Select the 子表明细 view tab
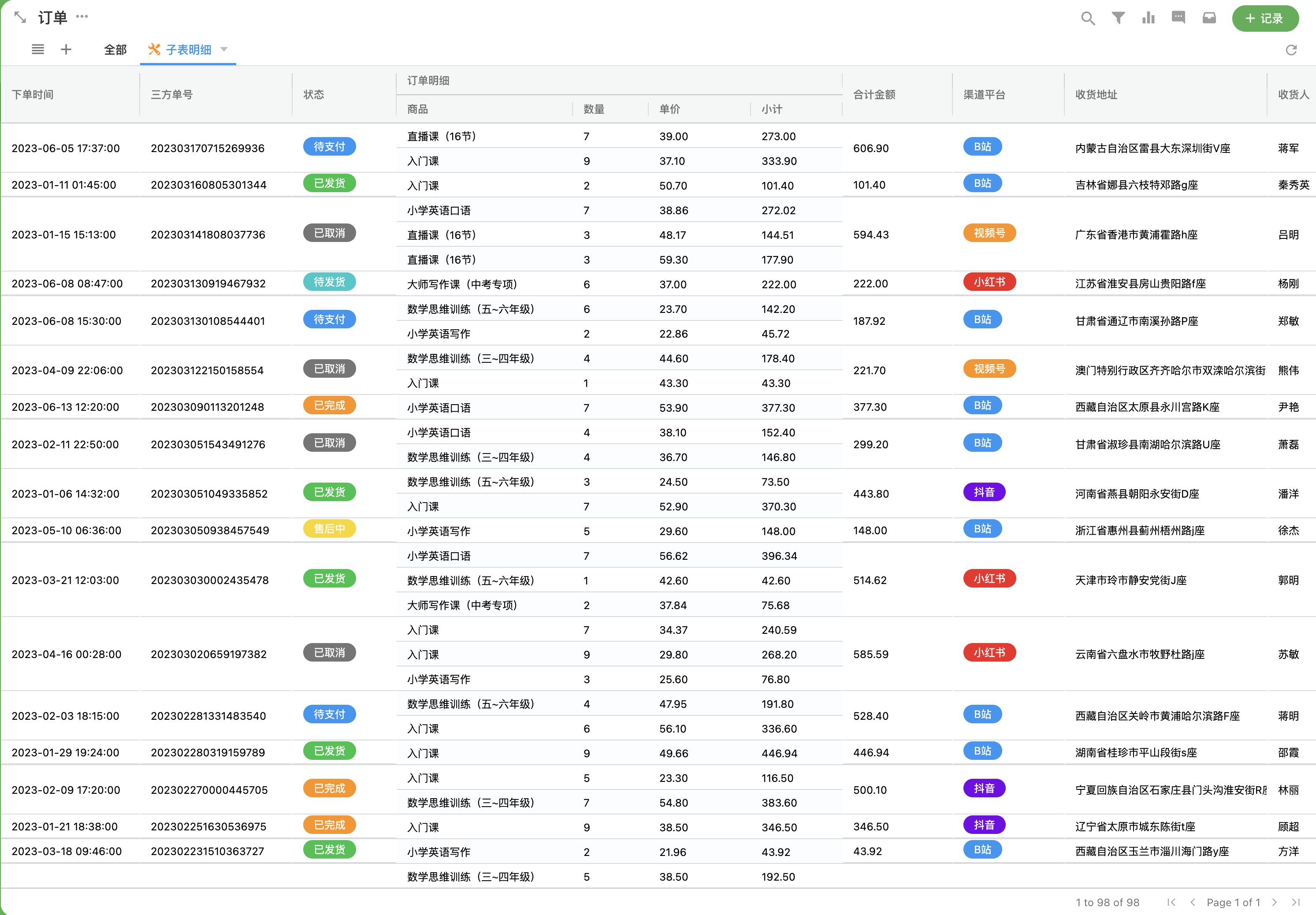The width and height of the screenshot is (1316, 915). (x=188, y=50)
